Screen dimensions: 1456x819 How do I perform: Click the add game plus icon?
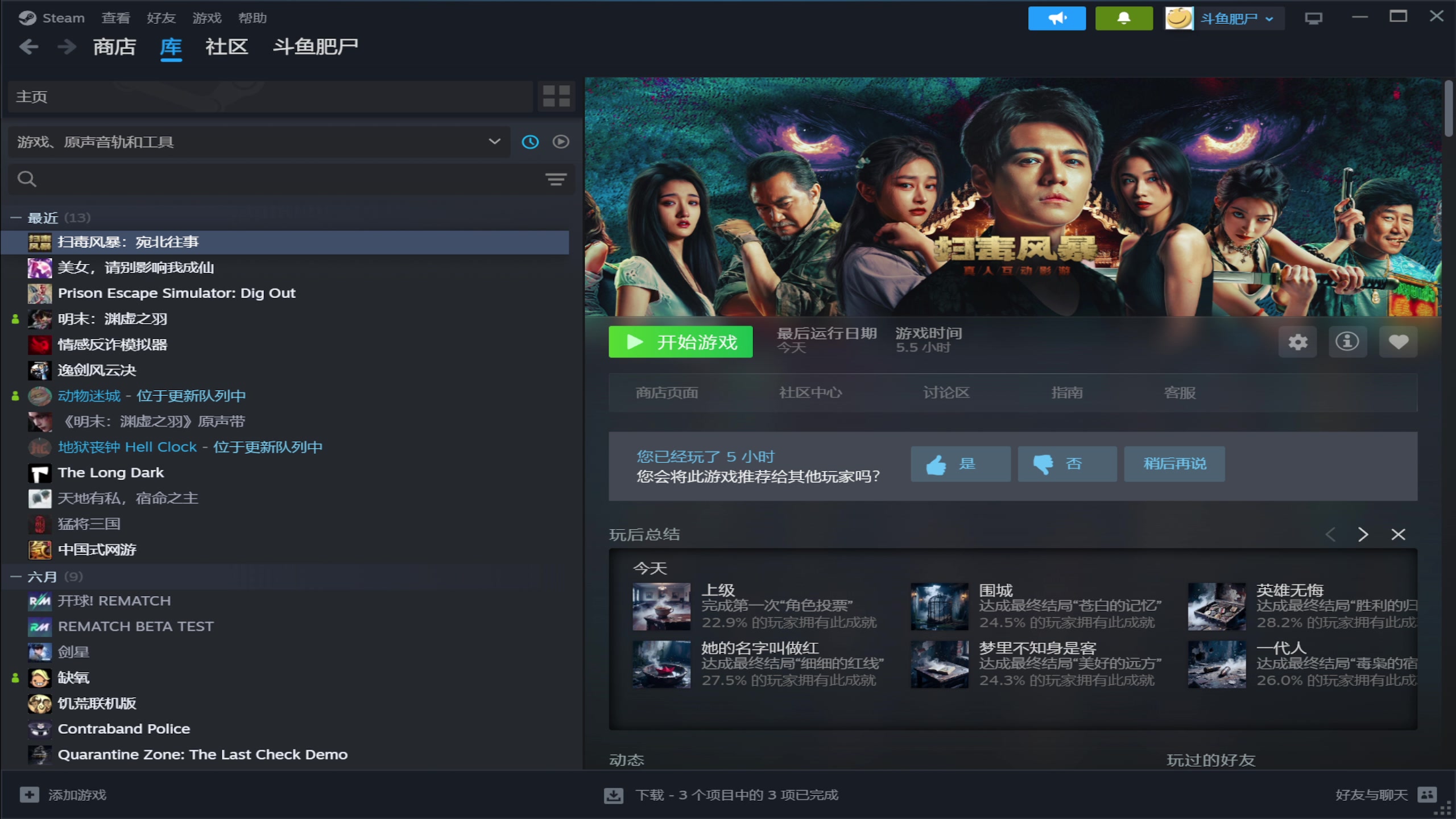click(x=30, y=795)
